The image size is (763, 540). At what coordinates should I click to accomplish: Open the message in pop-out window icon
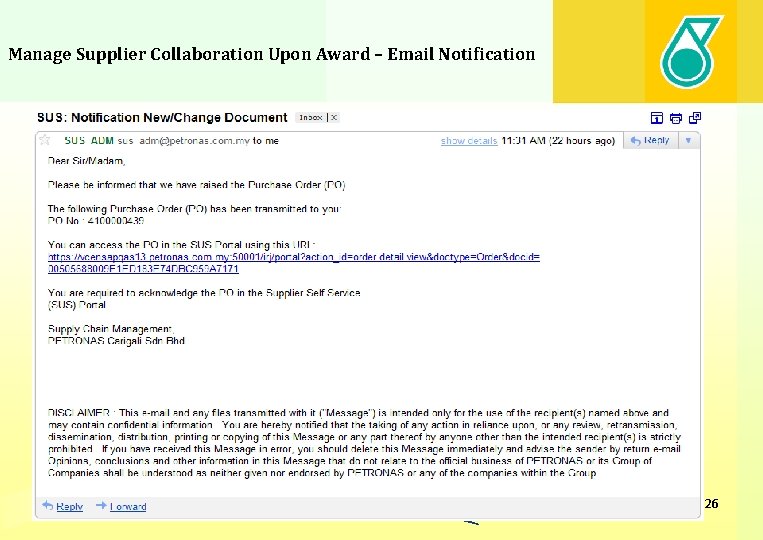(x=695, y=118)
